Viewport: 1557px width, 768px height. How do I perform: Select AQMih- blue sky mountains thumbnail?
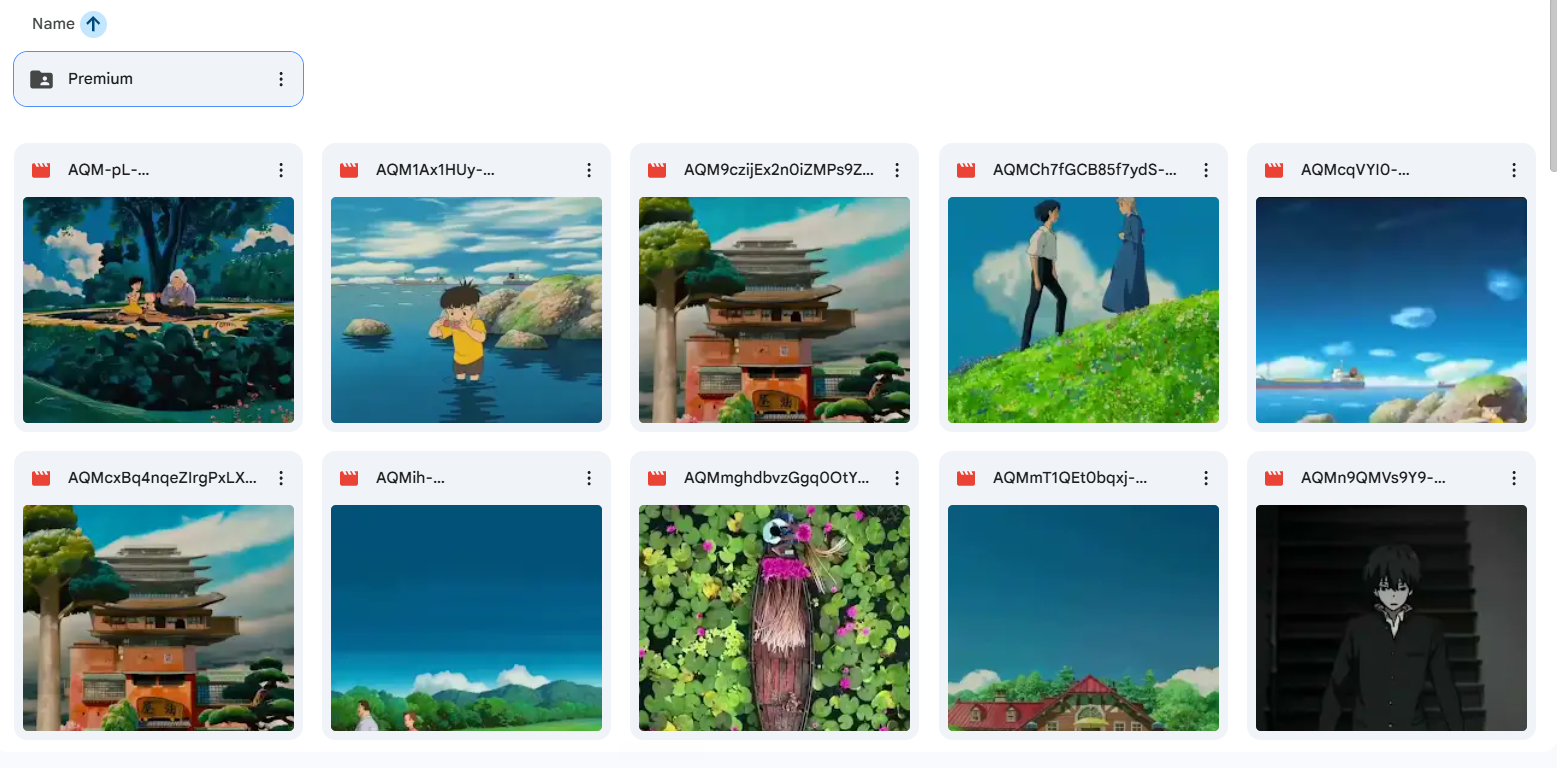pos(466,618)
